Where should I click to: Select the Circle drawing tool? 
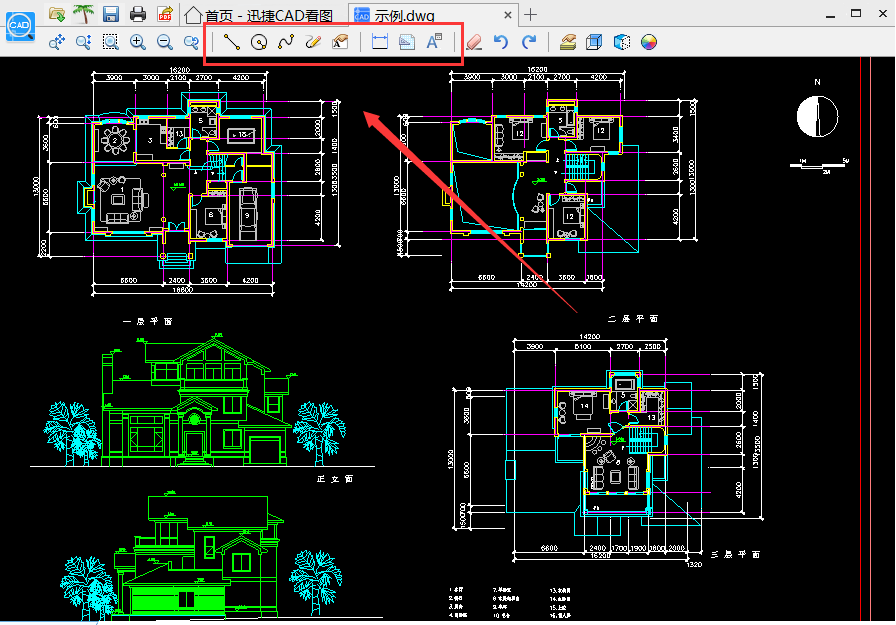259,42
